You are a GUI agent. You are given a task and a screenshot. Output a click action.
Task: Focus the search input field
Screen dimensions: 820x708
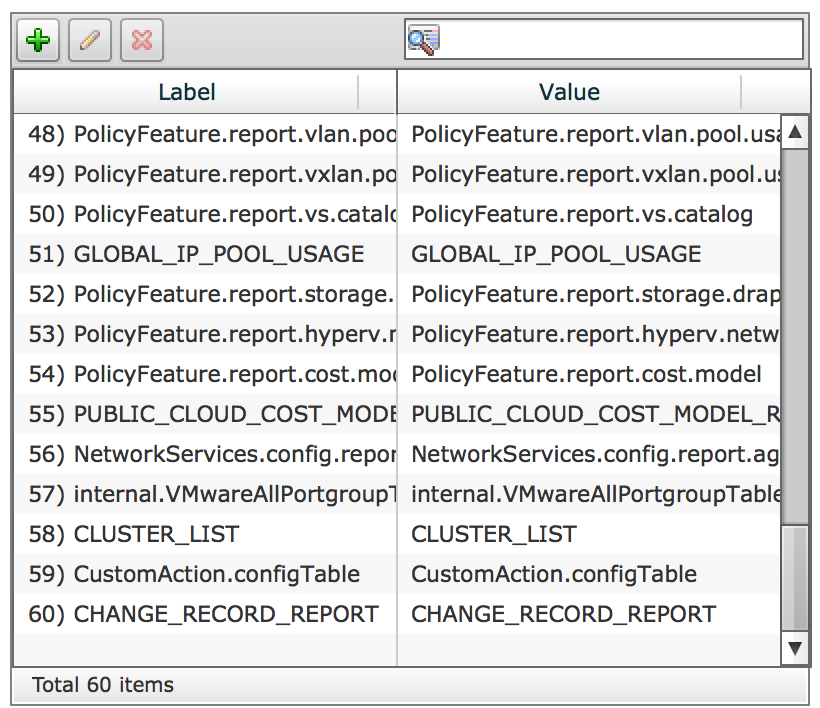pos(604,40)
